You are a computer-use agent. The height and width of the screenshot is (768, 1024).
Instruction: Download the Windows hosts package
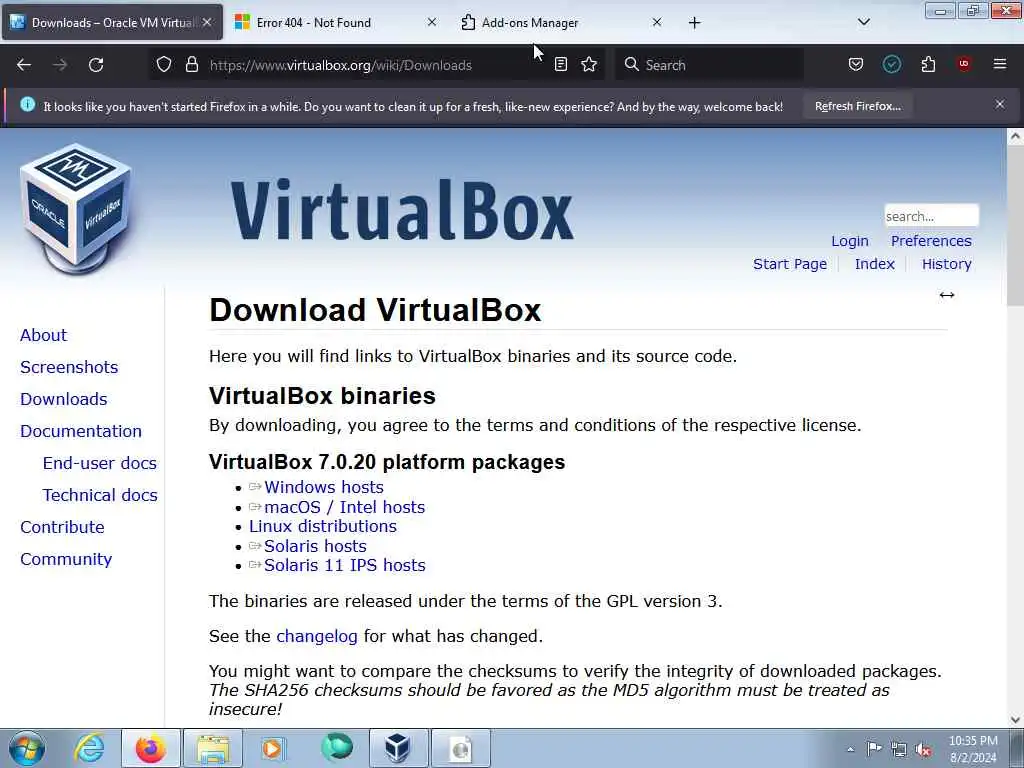[x=323, y=487]
